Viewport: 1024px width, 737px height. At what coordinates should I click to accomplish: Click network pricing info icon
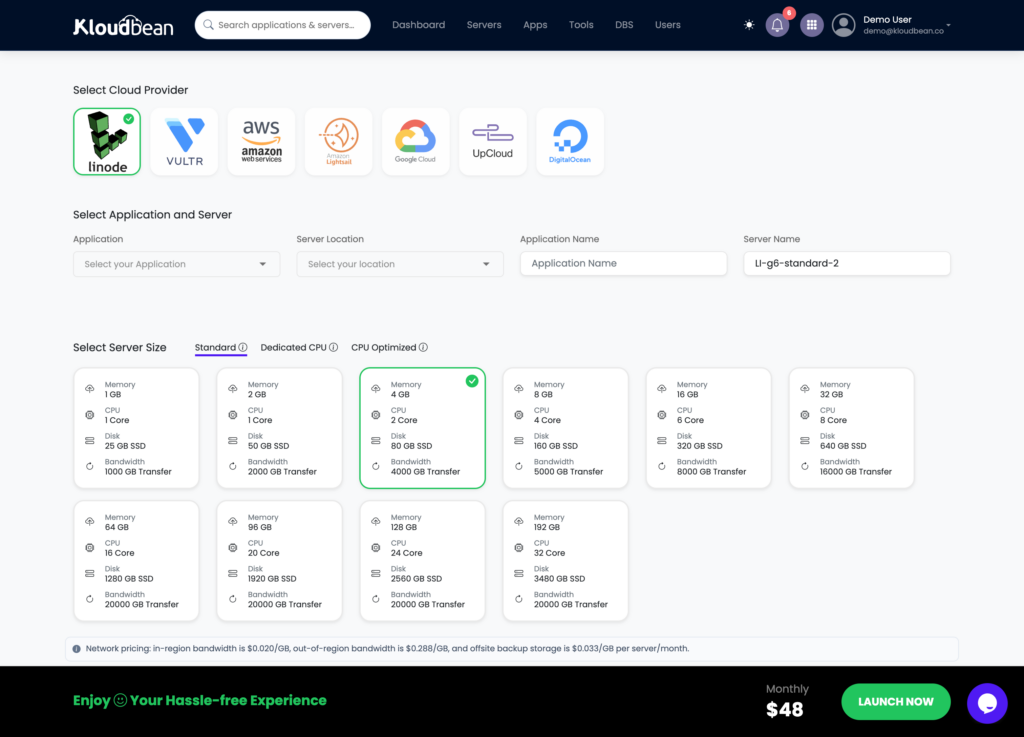click(x=76, y=649)
